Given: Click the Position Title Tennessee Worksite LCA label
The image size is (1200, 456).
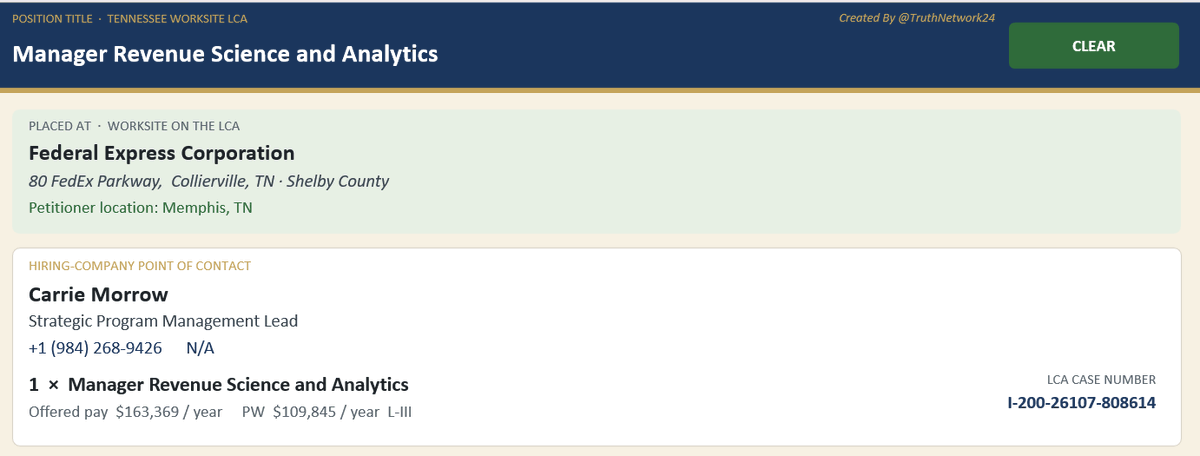Looking at the screenshot, I should (x=130, y=19).
